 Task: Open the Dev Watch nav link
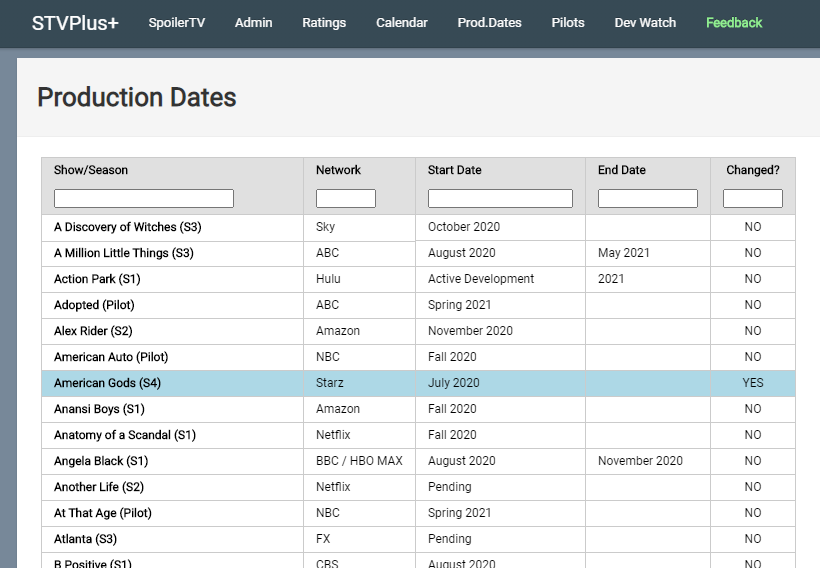(645, 22)
